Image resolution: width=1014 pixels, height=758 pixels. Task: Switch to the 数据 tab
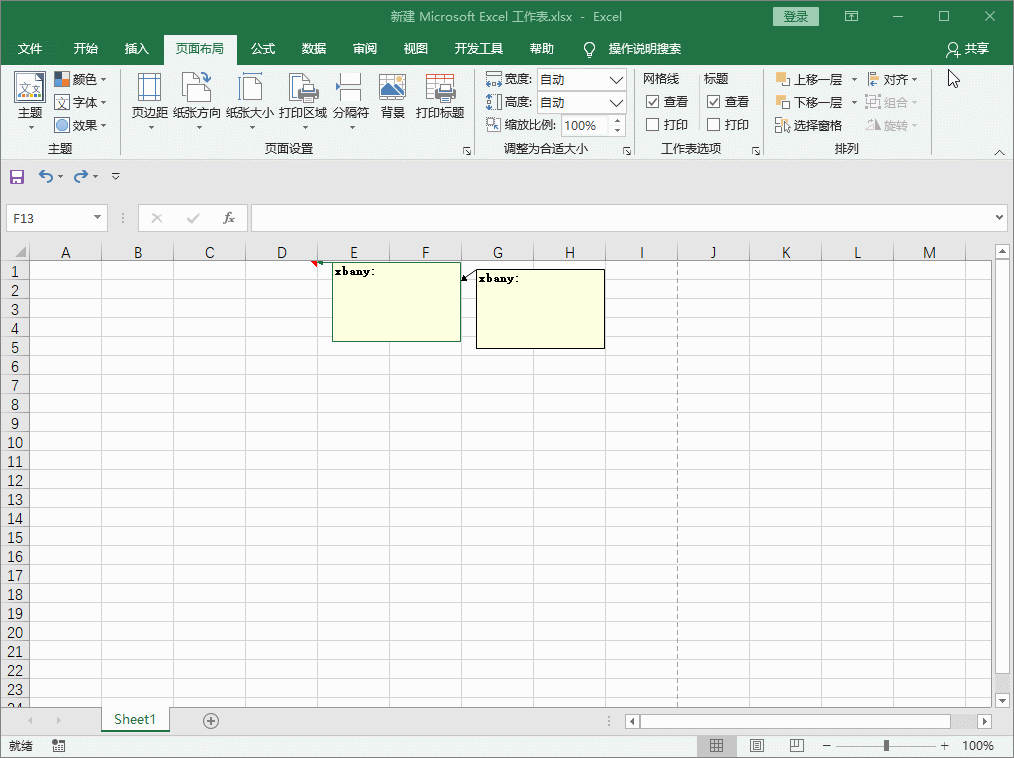pyautogui.click(x=314, y=49)
